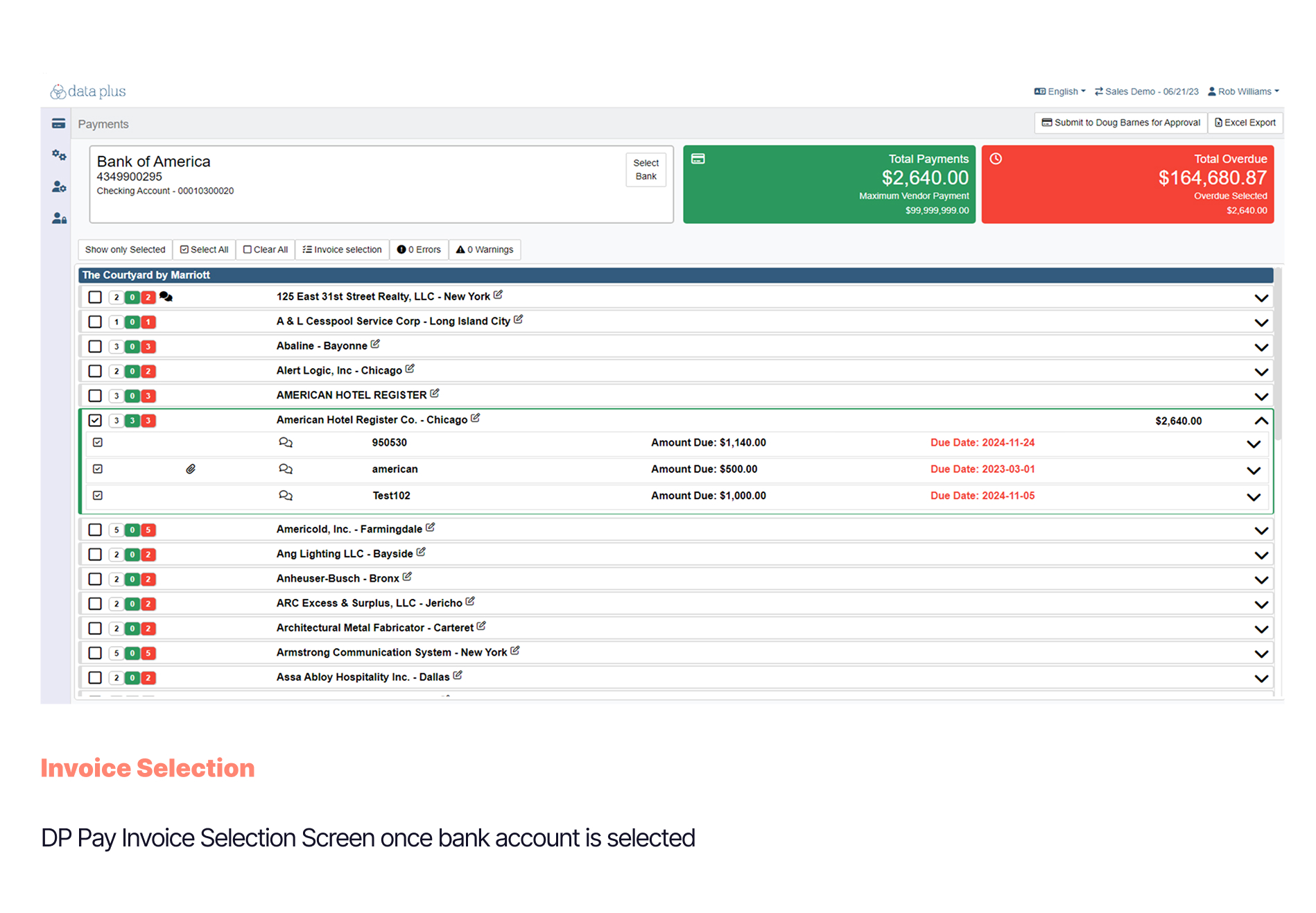1316x913 pixels.
Task: Open attachment paperclip on american invoice
Action: (x=191, y=469)
